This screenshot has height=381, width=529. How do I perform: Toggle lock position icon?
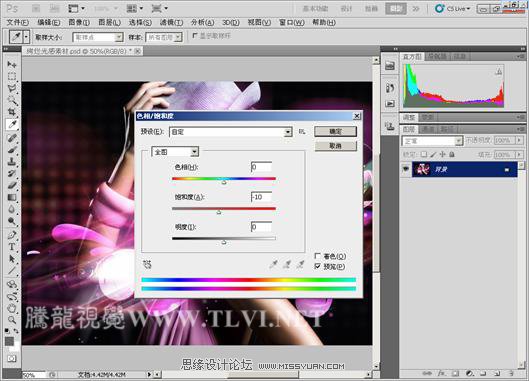[443, 154]
